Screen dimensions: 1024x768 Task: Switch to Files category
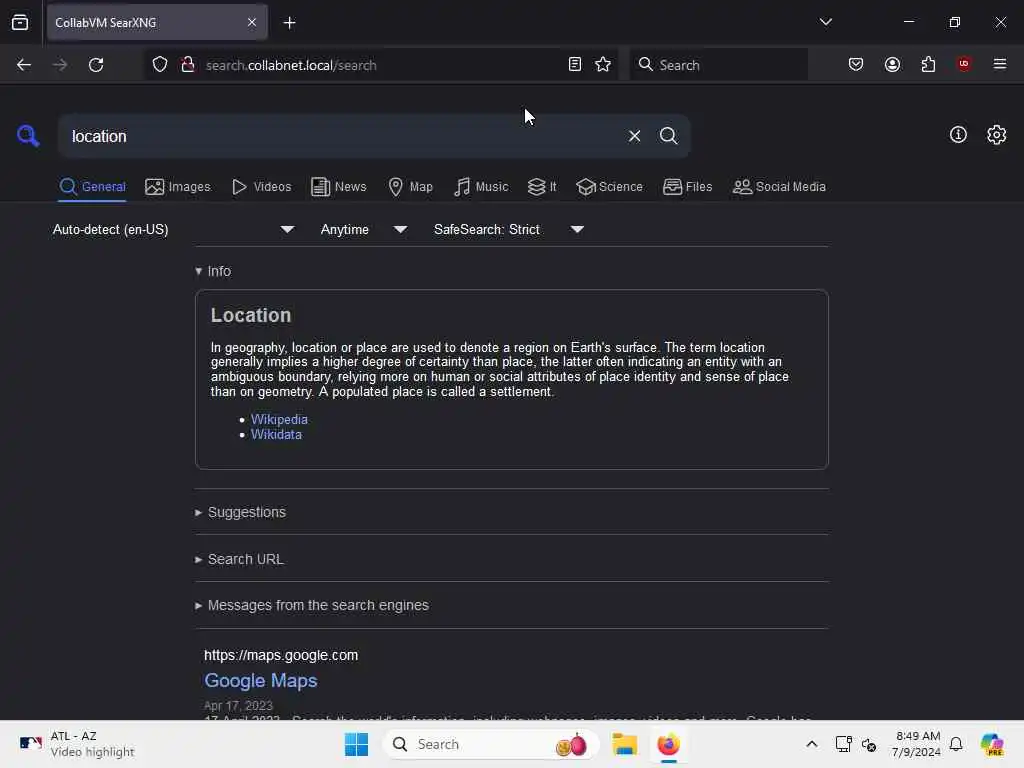(687, 187)
